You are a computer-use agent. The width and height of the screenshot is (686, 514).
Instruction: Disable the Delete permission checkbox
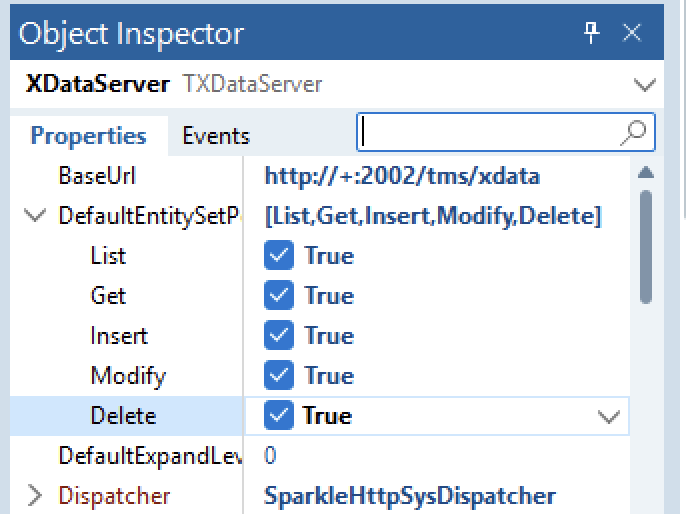279,415
